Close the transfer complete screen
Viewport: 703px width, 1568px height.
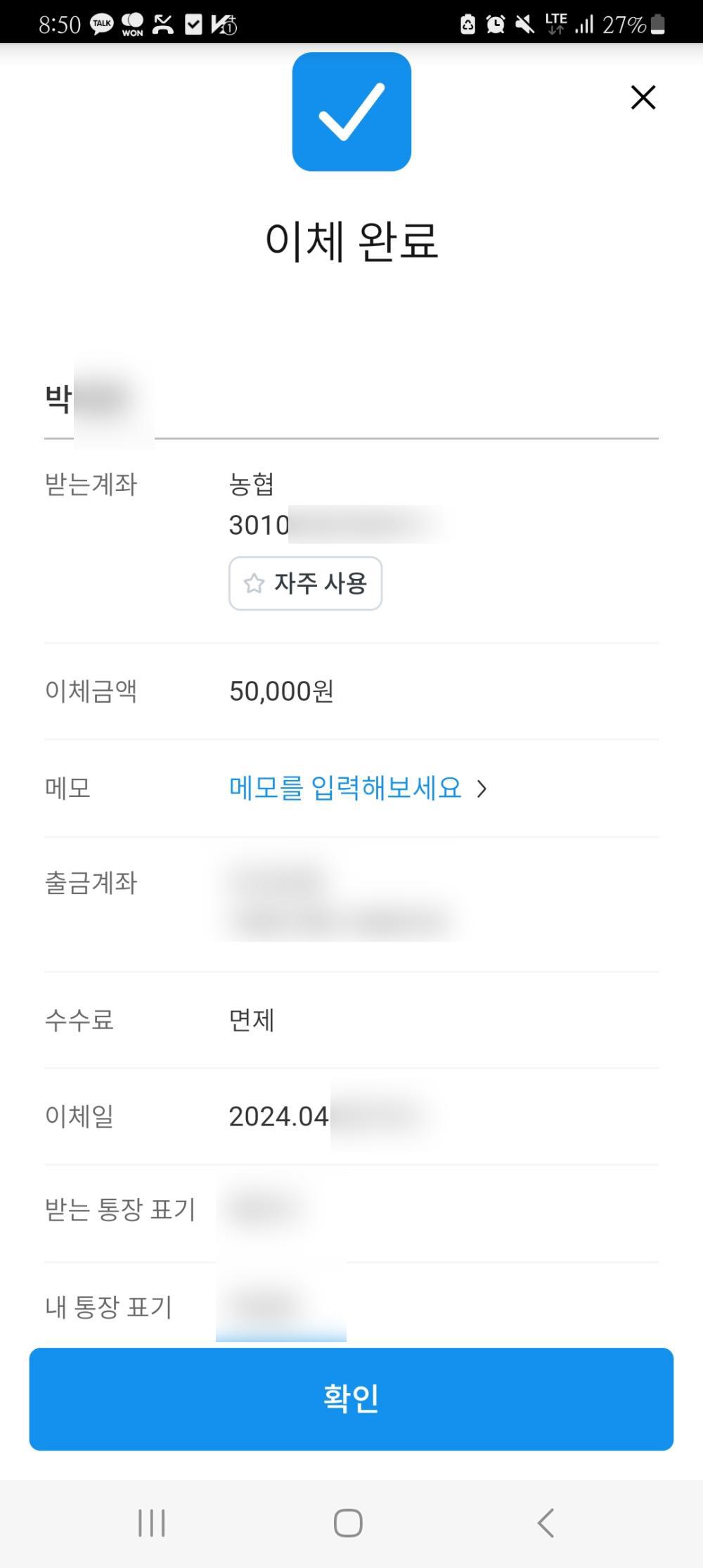[x=643, y=98]
